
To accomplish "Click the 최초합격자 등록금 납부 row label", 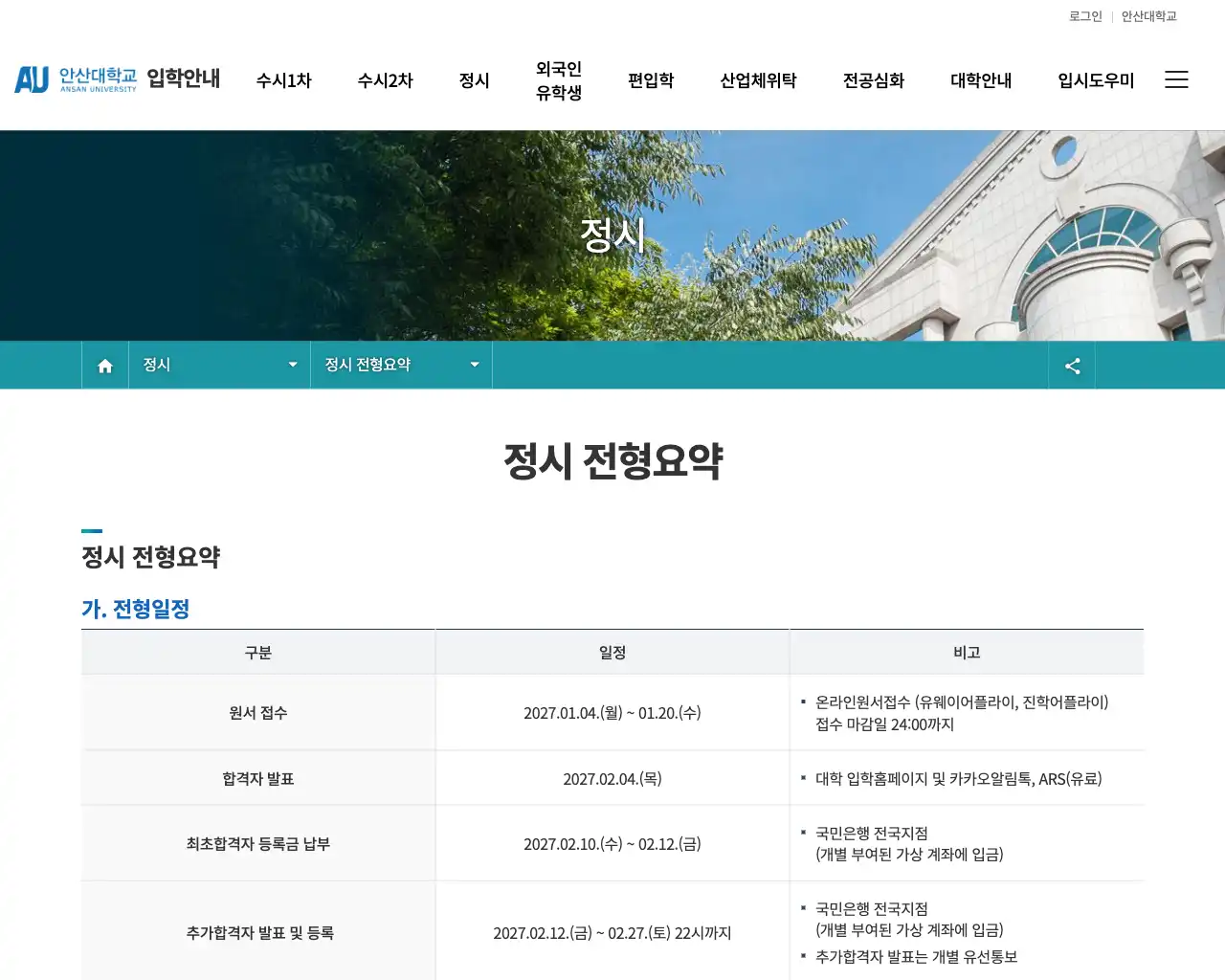I will click(258, 844).
